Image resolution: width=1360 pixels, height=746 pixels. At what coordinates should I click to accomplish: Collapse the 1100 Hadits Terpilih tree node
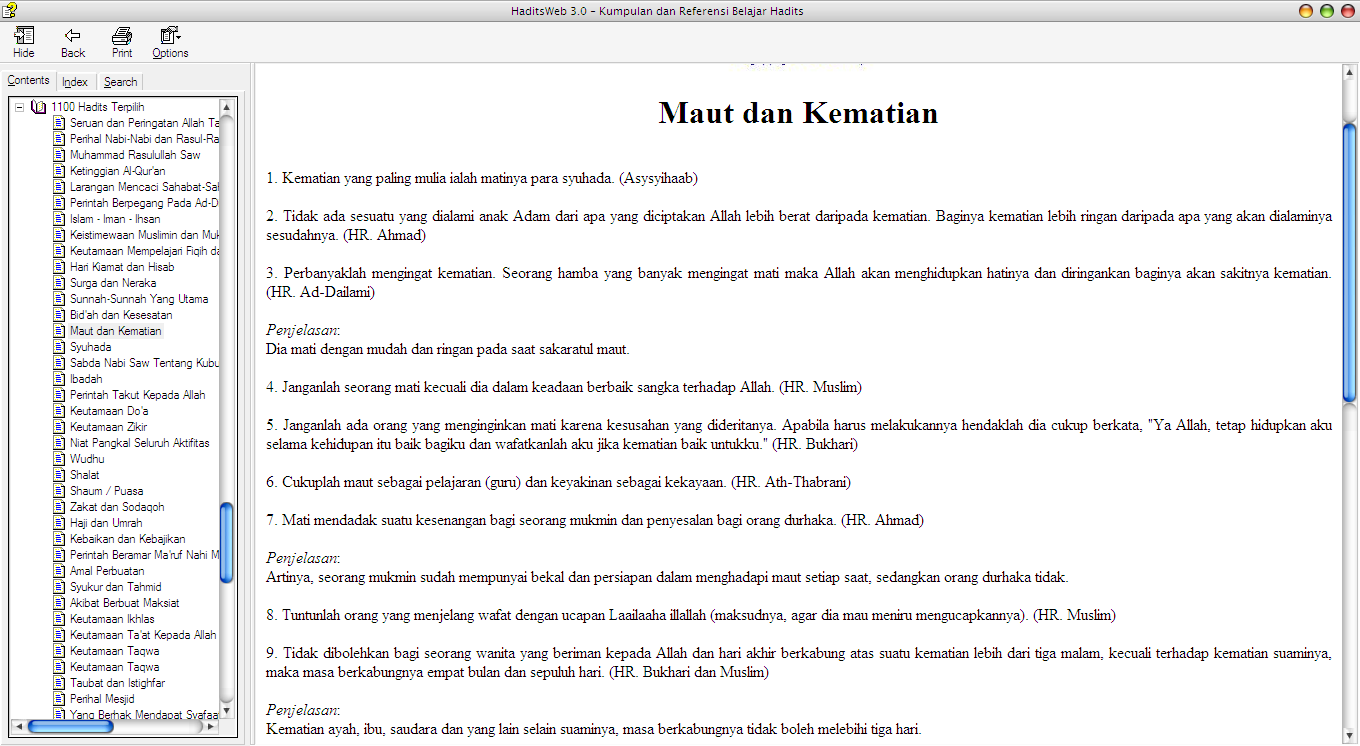(x=19, y=107)
